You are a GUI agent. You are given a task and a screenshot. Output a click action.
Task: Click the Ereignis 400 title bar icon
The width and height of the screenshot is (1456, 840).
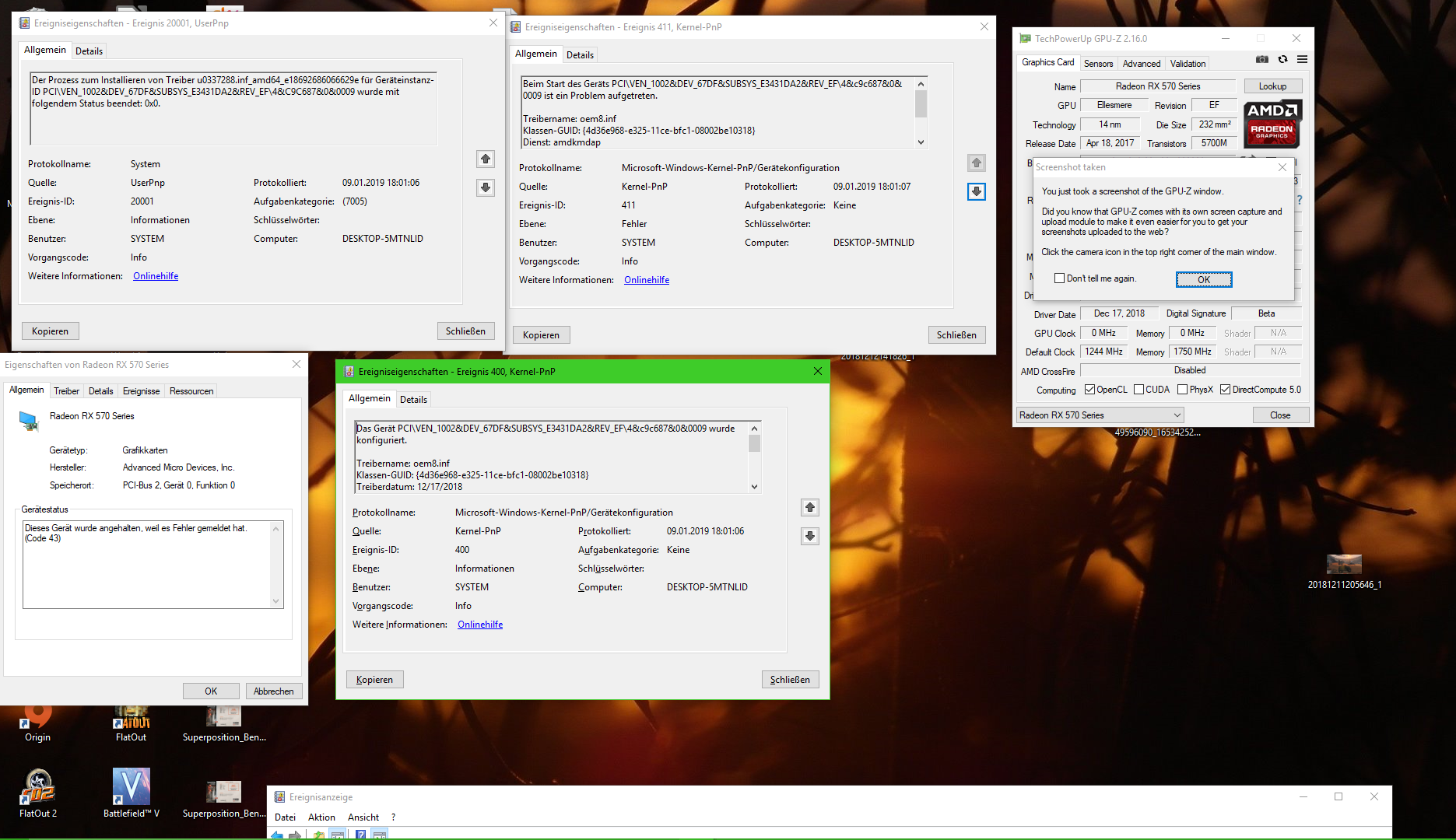[349, 372]
